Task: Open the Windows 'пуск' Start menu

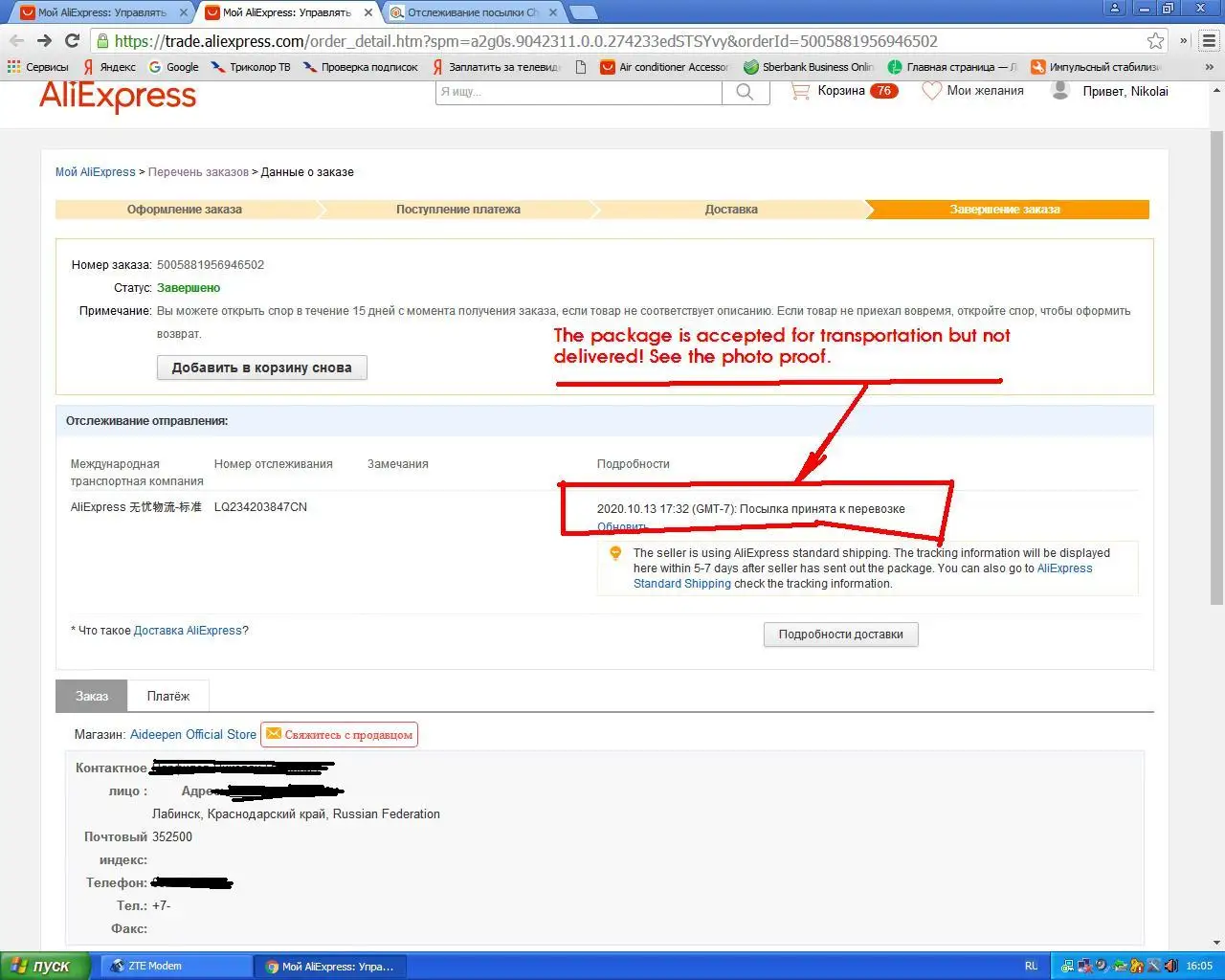Action: pyautogui.click(x=45, y=966)
